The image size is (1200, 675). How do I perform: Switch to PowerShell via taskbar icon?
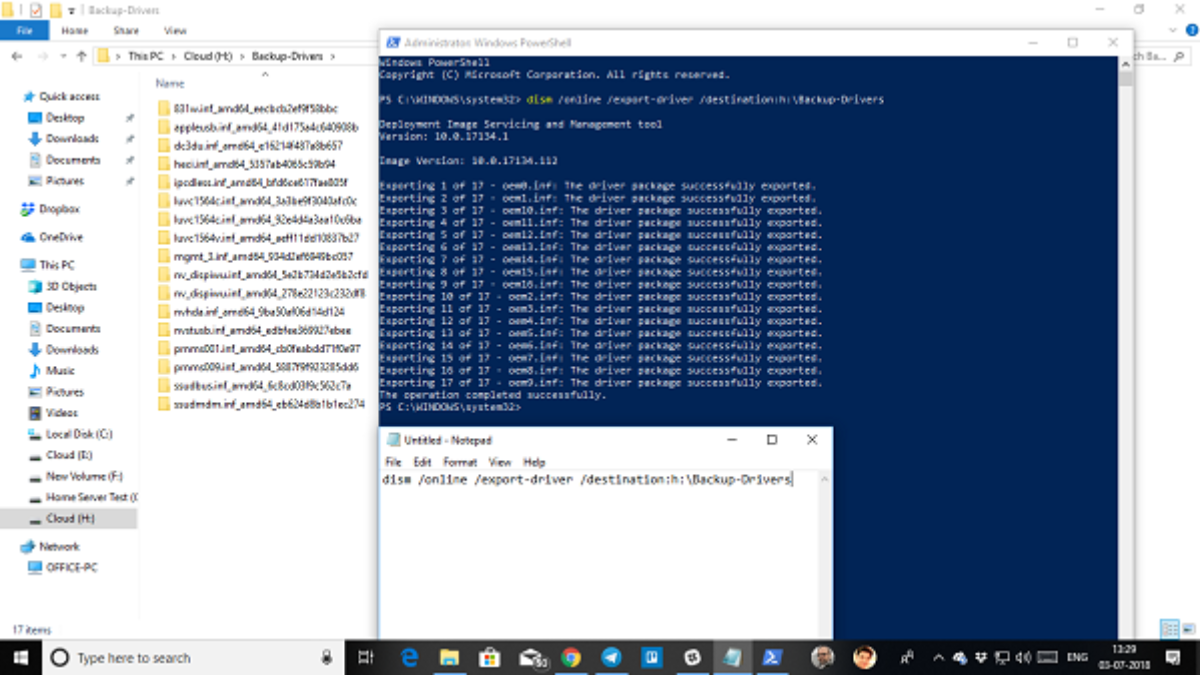(x=773, y=657)
